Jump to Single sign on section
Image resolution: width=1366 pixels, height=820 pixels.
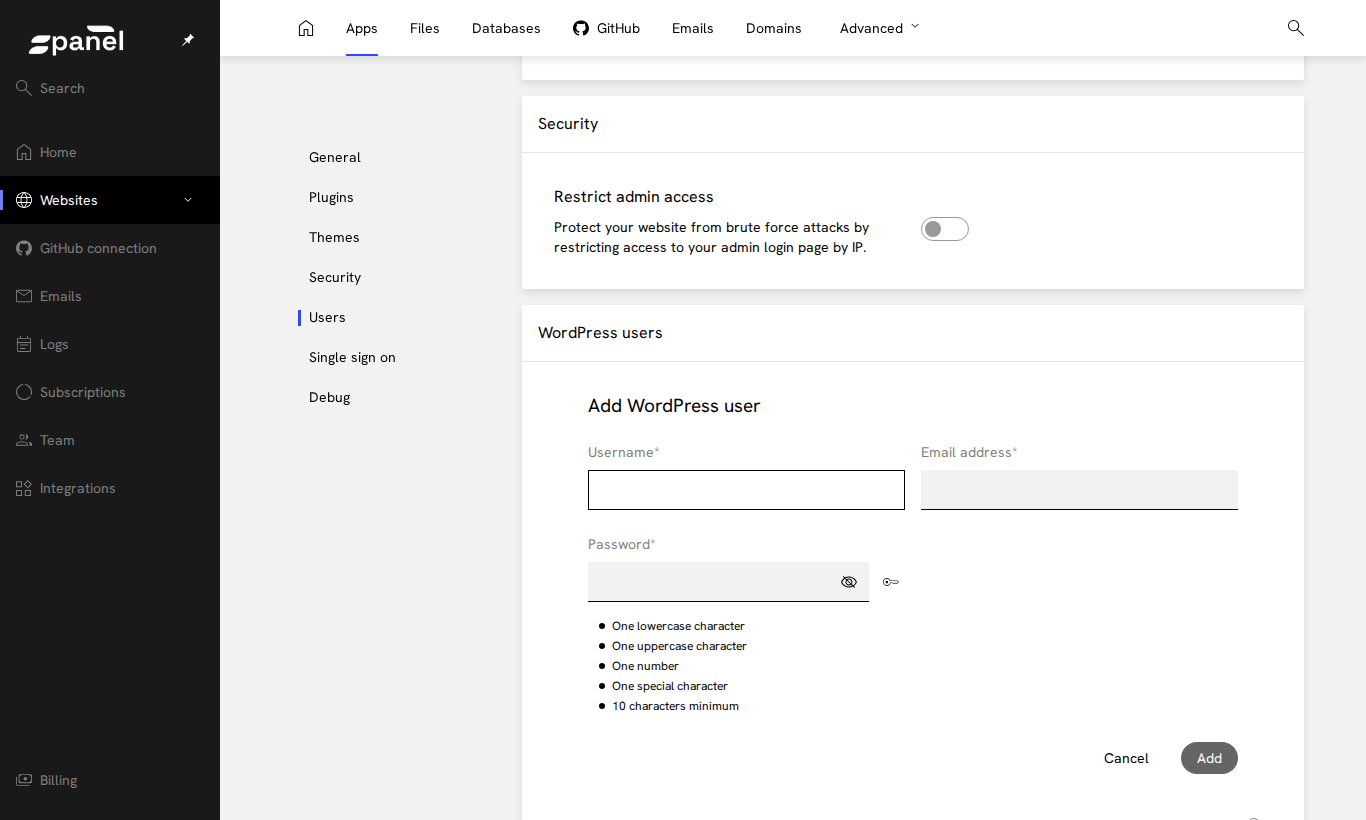point(352,357)
